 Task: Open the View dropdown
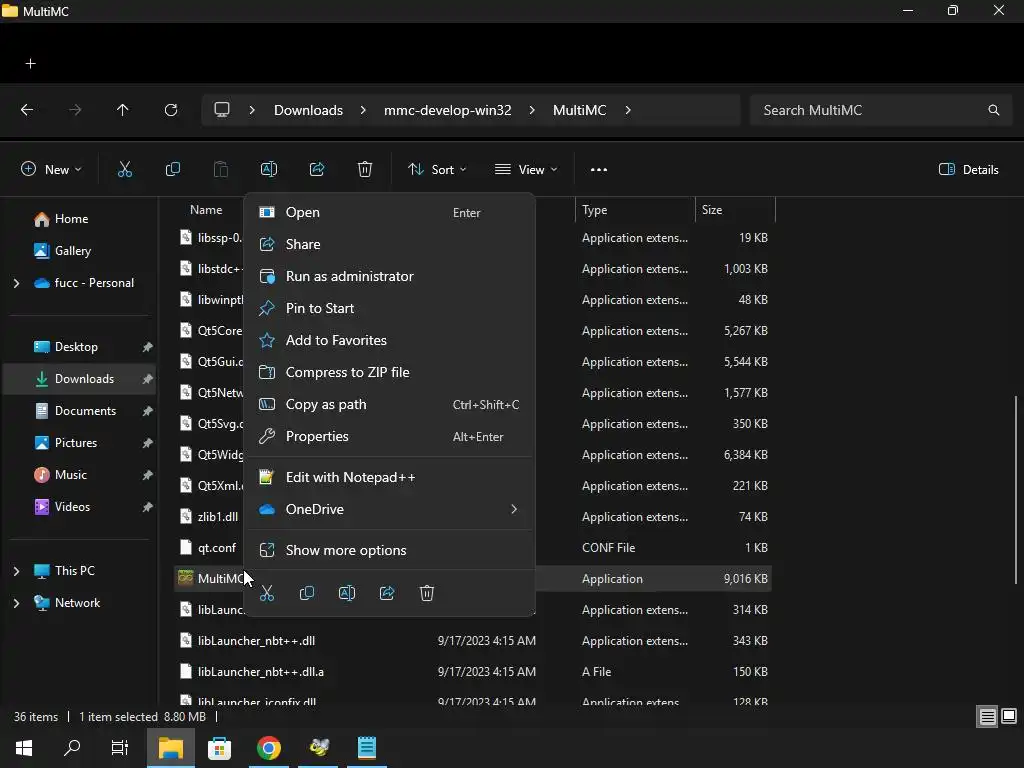point(526,170)
